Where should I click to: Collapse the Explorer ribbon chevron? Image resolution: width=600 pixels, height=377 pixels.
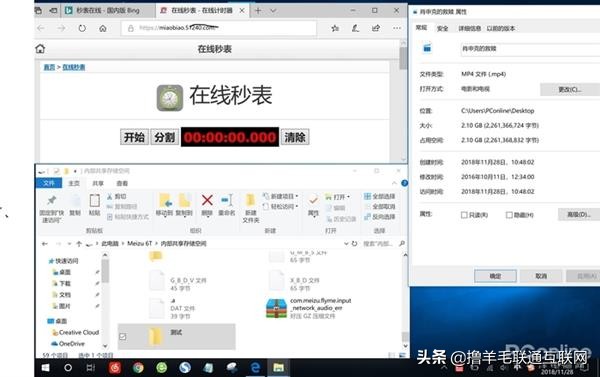(394, 183)
